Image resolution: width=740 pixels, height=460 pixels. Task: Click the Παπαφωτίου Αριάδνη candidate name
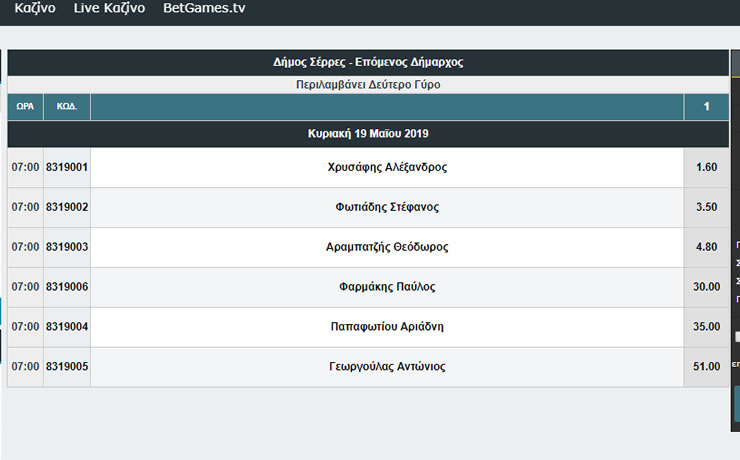pos(387,327)
